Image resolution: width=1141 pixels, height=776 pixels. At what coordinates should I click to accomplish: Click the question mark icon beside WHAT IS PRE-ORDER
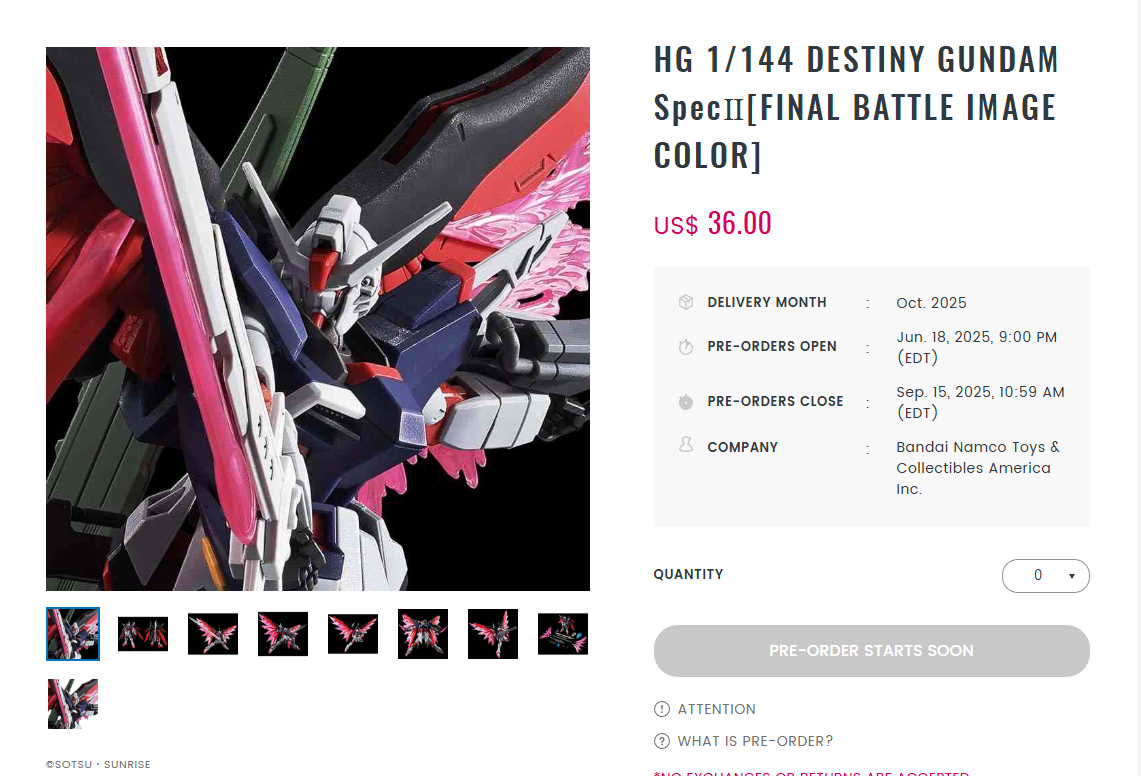click(x=661, y=741)
